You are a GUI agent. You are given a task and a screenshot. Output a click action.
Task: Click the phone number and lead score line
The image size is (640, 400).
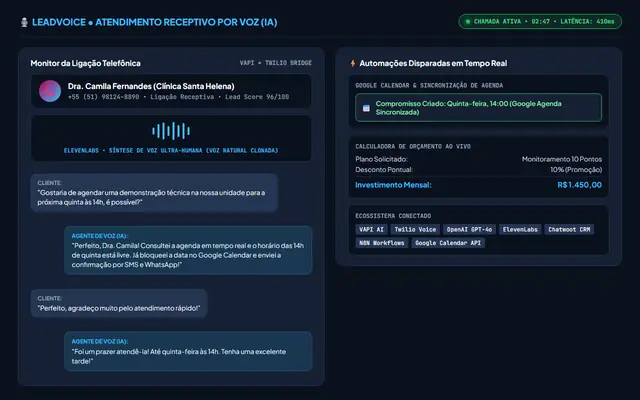pos(178,97)
